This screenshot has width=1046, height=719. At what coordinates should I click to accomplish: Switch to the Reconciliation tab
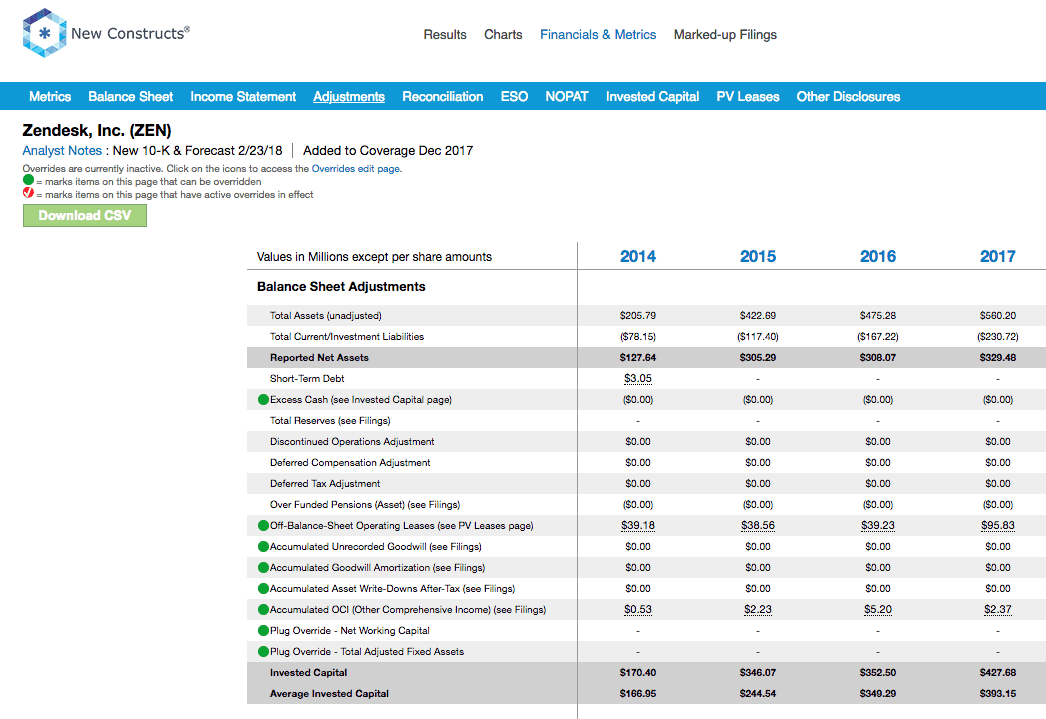[442, 97]
